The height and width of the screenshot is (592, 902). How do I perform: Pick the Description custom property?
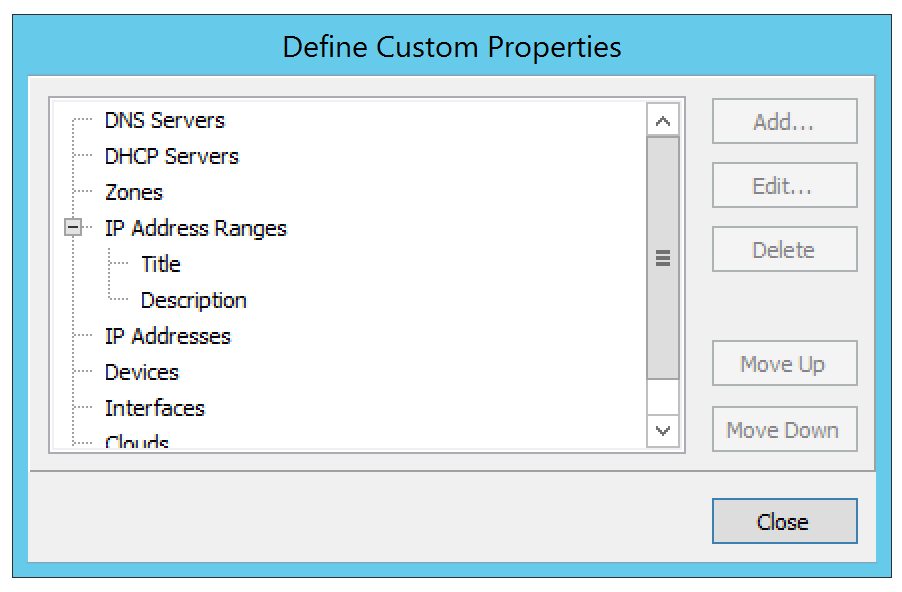[193, 300]
